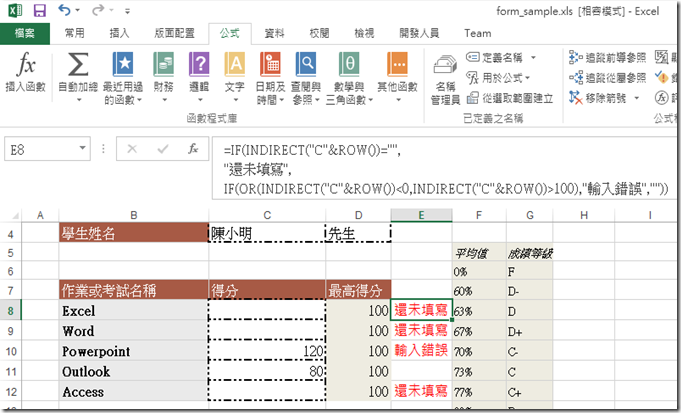Expand the Define Name (定義名稱) dropdown arrow

[x=533, y=57]
